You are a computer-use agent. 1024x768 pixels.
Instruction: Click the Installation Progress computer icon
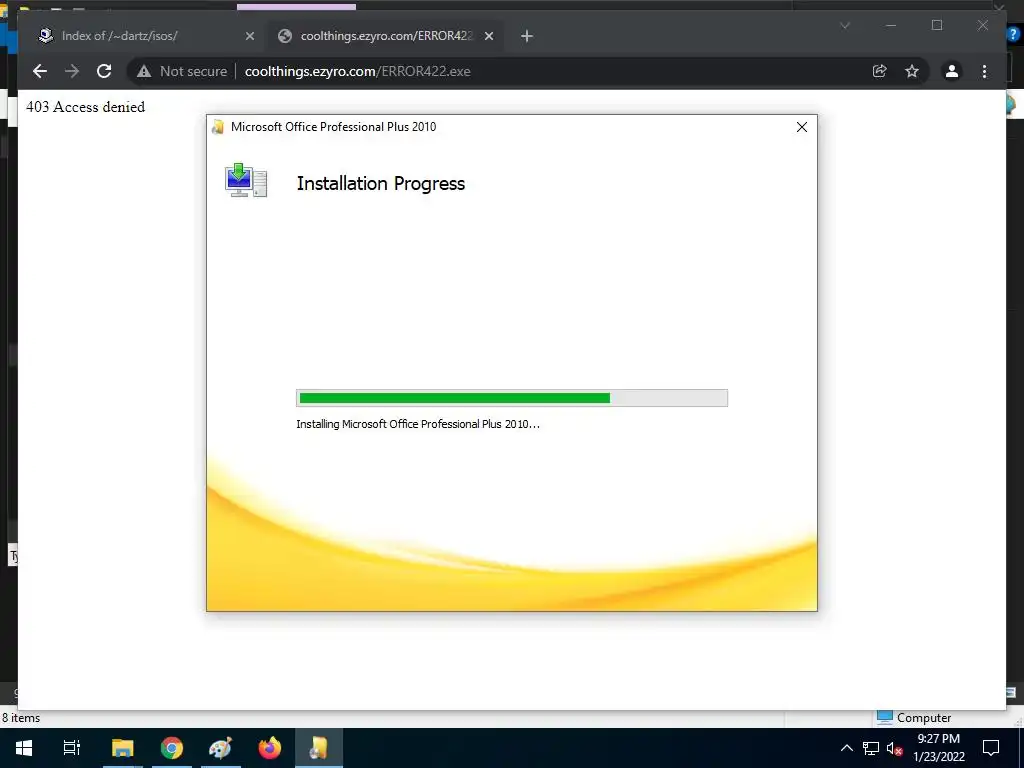tap(246, 180)
